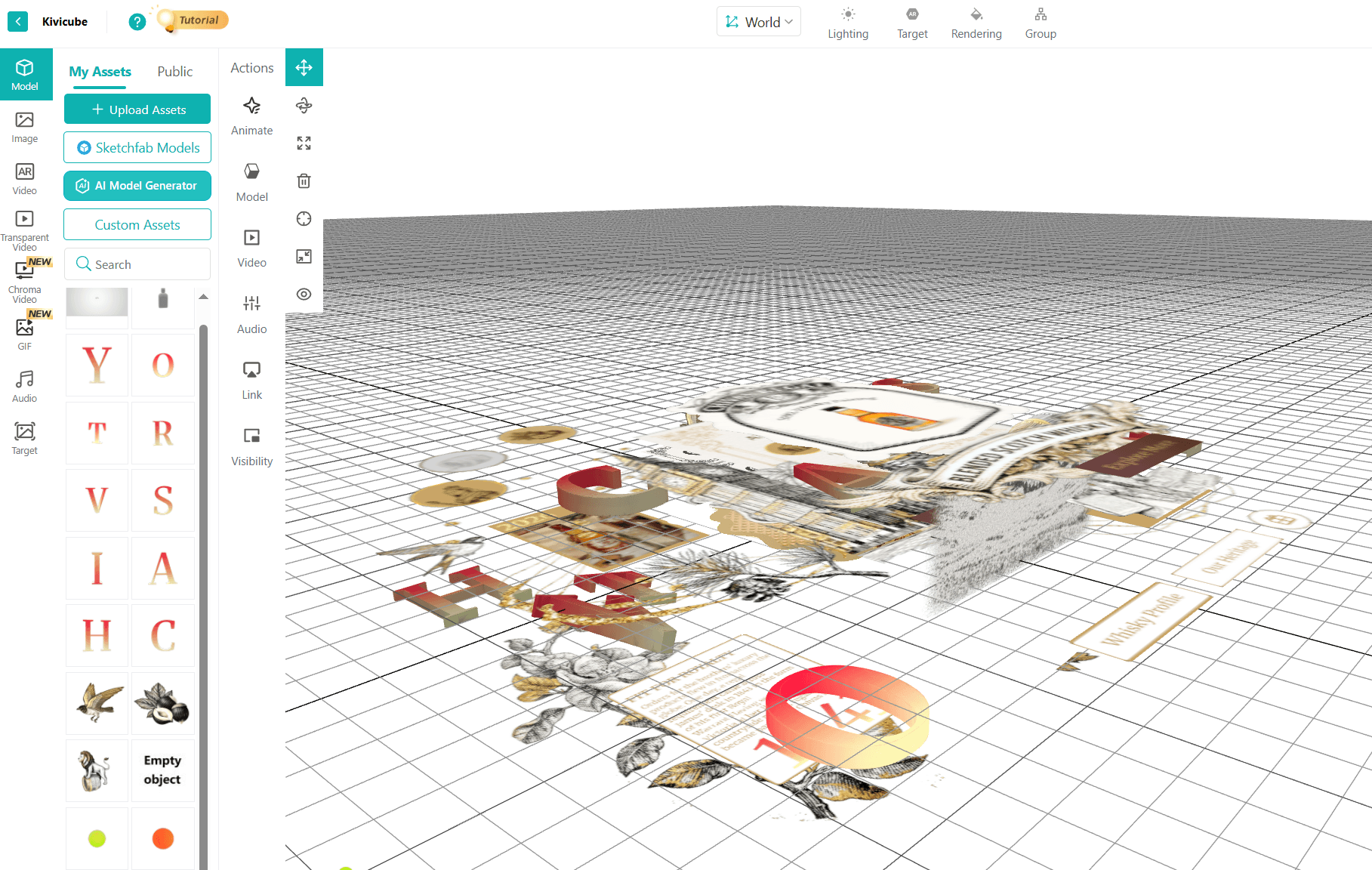
Task: Open the World coordinate dropdown
Action: point(759,22)
